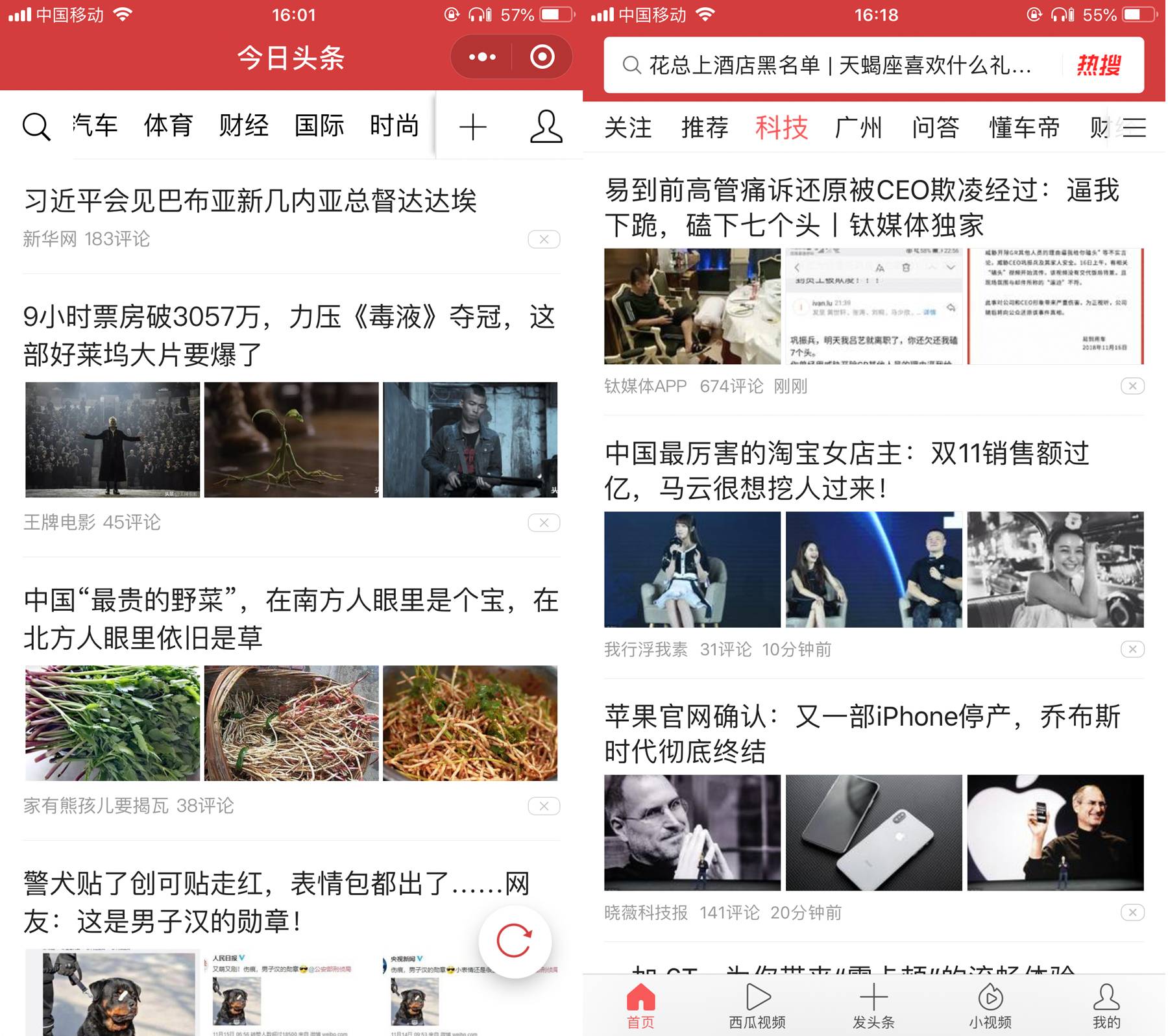Switch to 财经 channel
The width and height of the screenshot is (1168, 1036).
pyautogui.click(x=244, y=126)
